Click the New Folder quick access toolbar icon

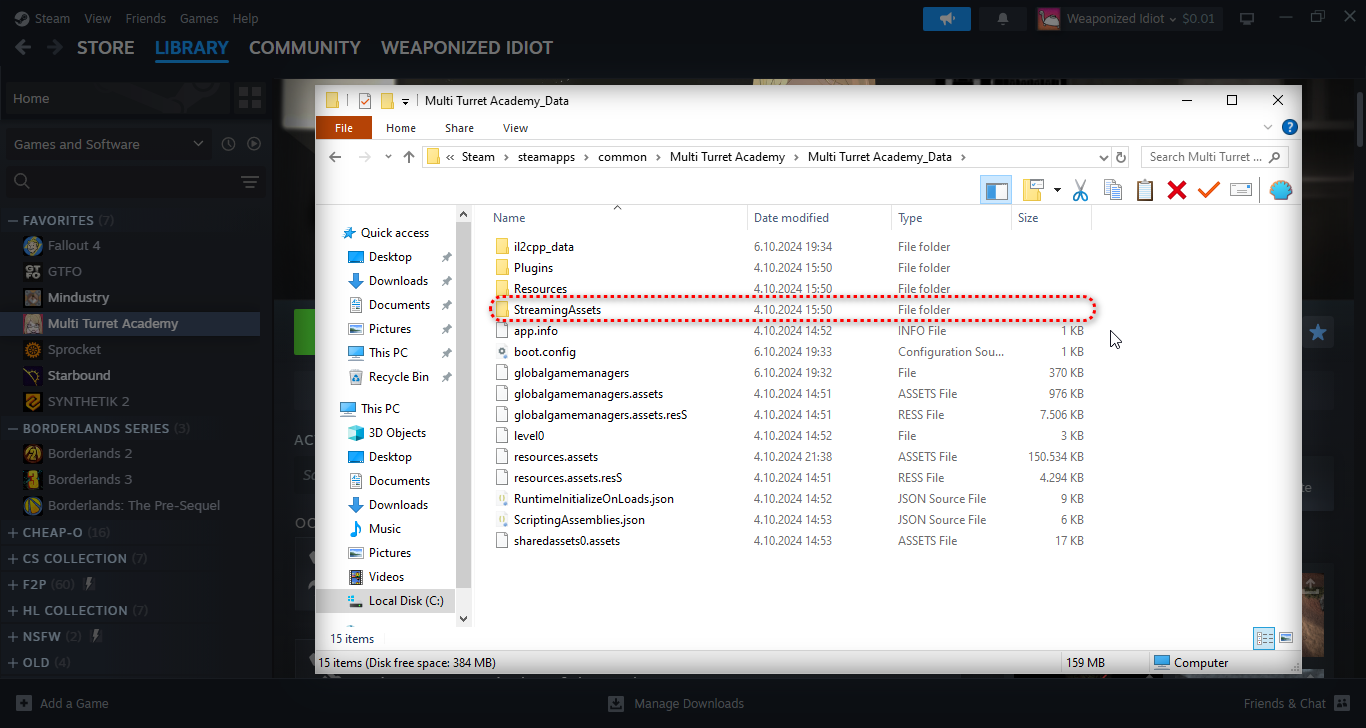[x=387, y=101]
